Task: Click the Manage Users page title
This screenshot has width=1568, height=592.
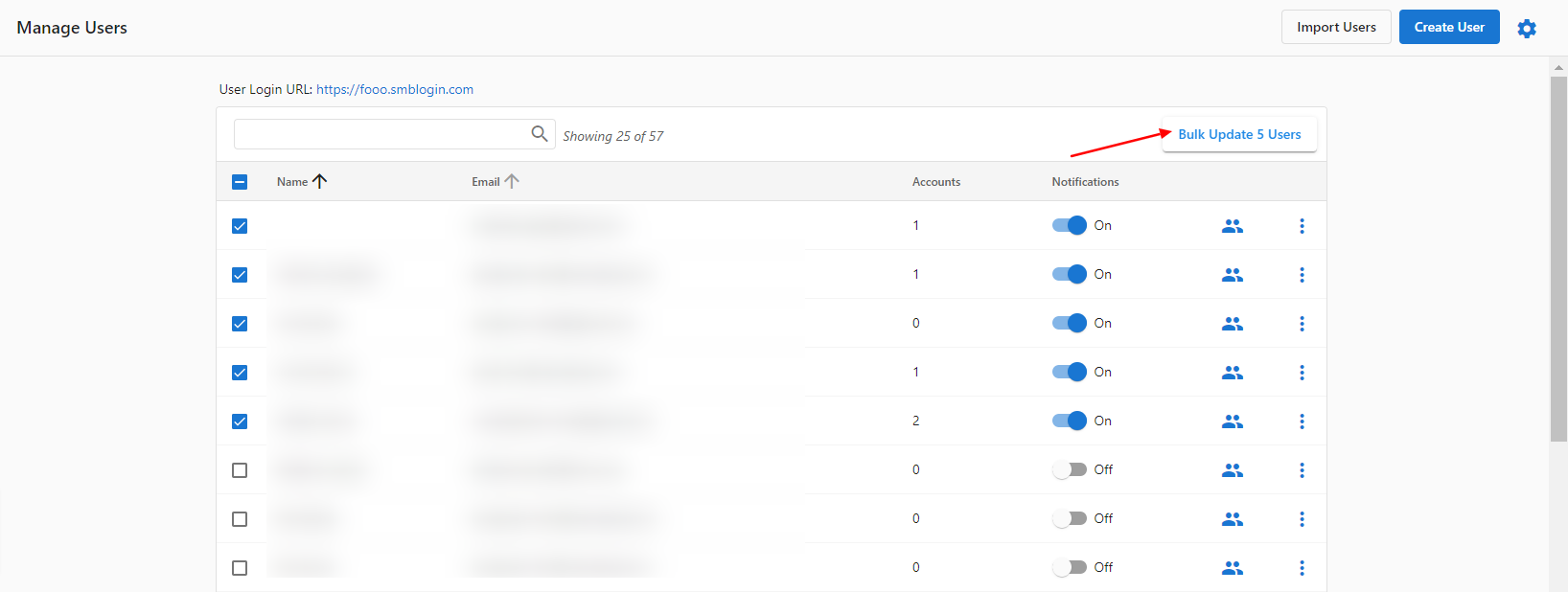Action: click(x=72, y=28)
